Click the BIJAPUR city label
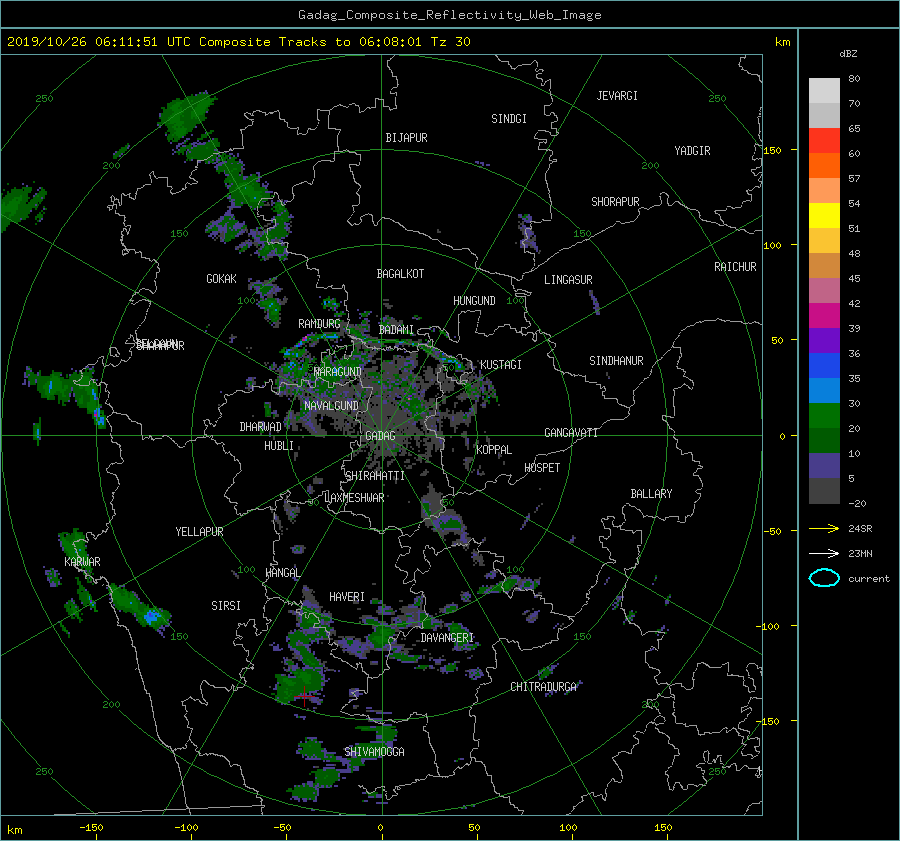The width and height of the screenshot is (900, 841). [406, 138]
